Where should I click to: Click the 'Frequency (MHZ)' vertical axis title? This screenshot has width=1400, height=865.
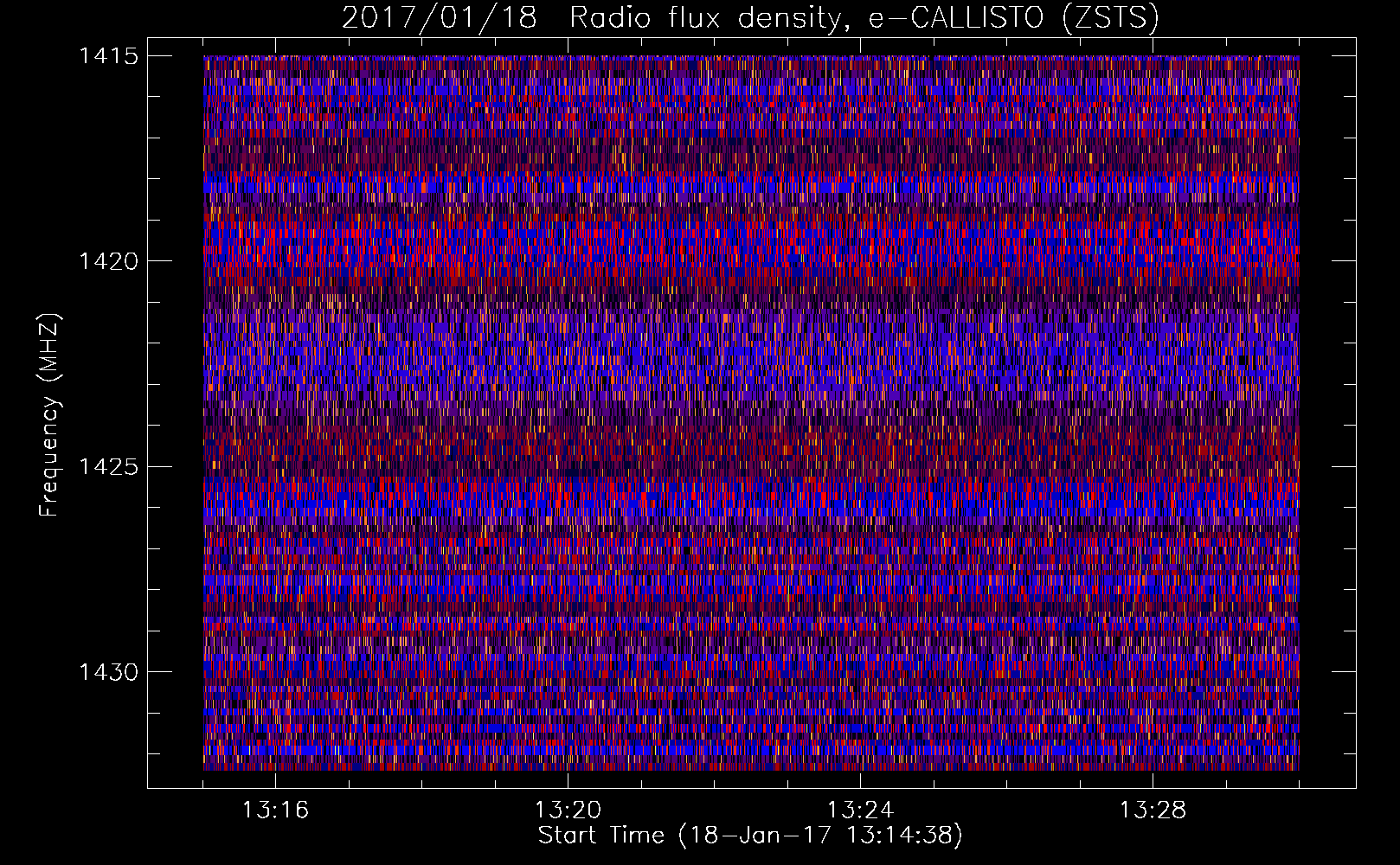[50, 415]
